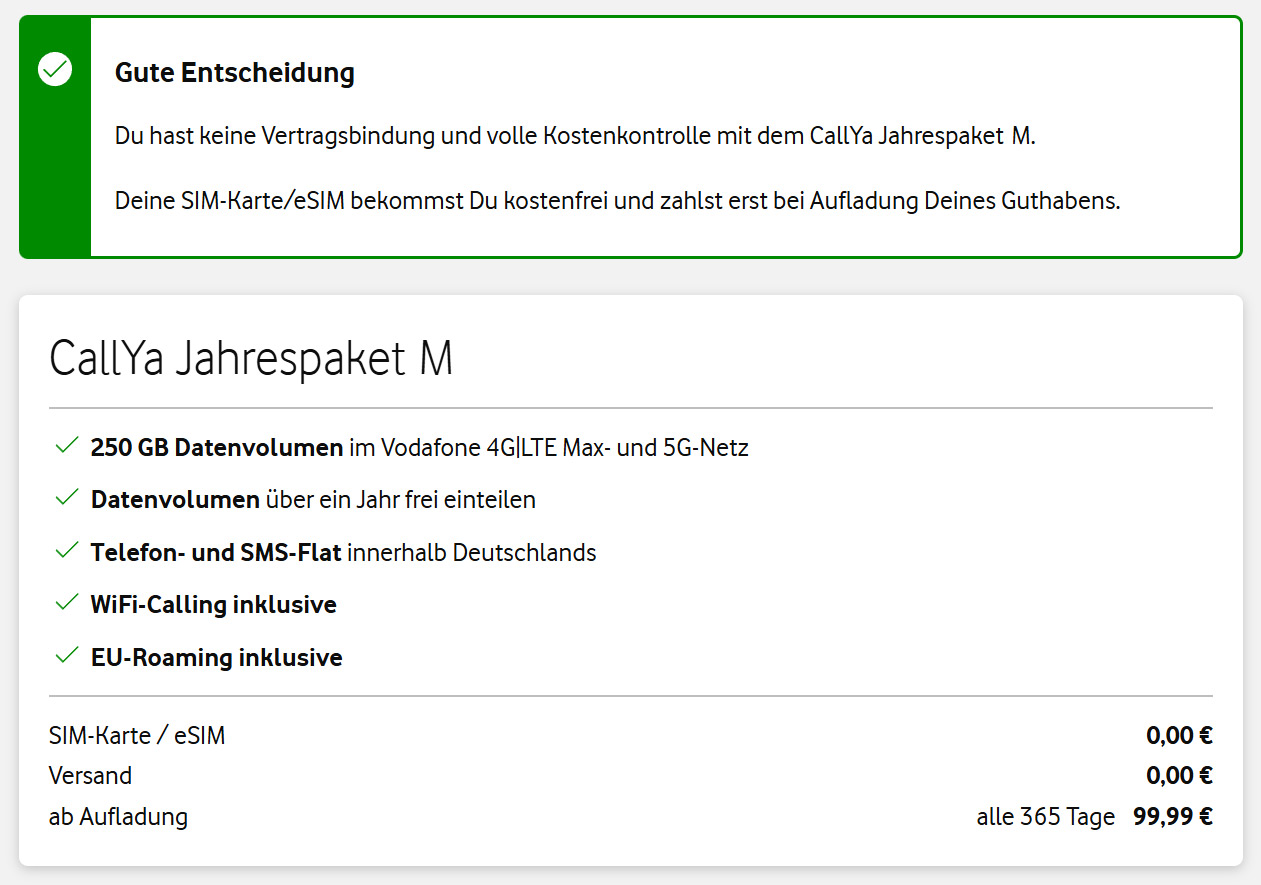Select the '250 GB Datenvolumen' bold text
The width and height of the screenshot is (1261, 885).
coord(217,447)
